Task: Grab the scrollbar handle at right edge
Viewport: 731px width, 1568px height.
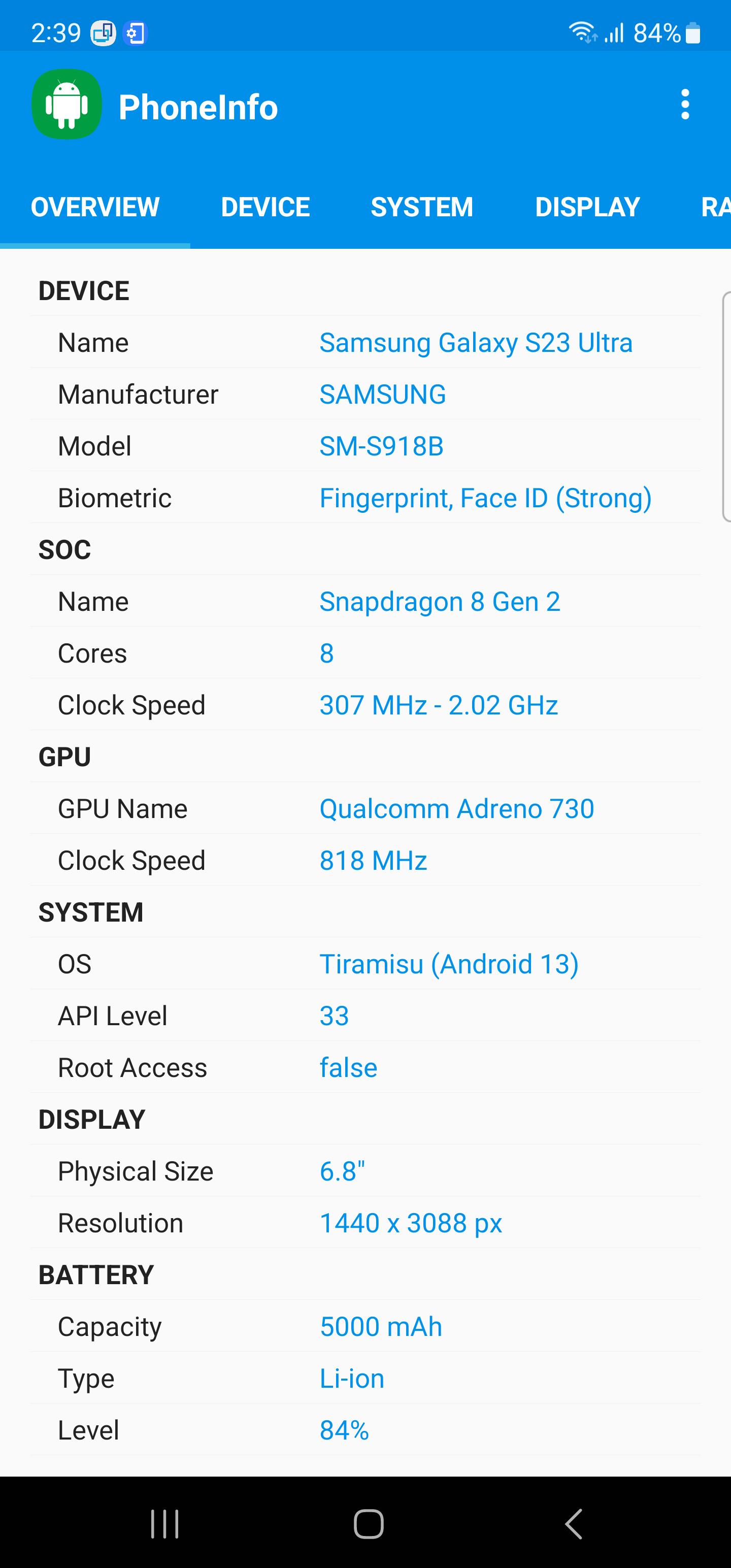Action: [726, 407]
